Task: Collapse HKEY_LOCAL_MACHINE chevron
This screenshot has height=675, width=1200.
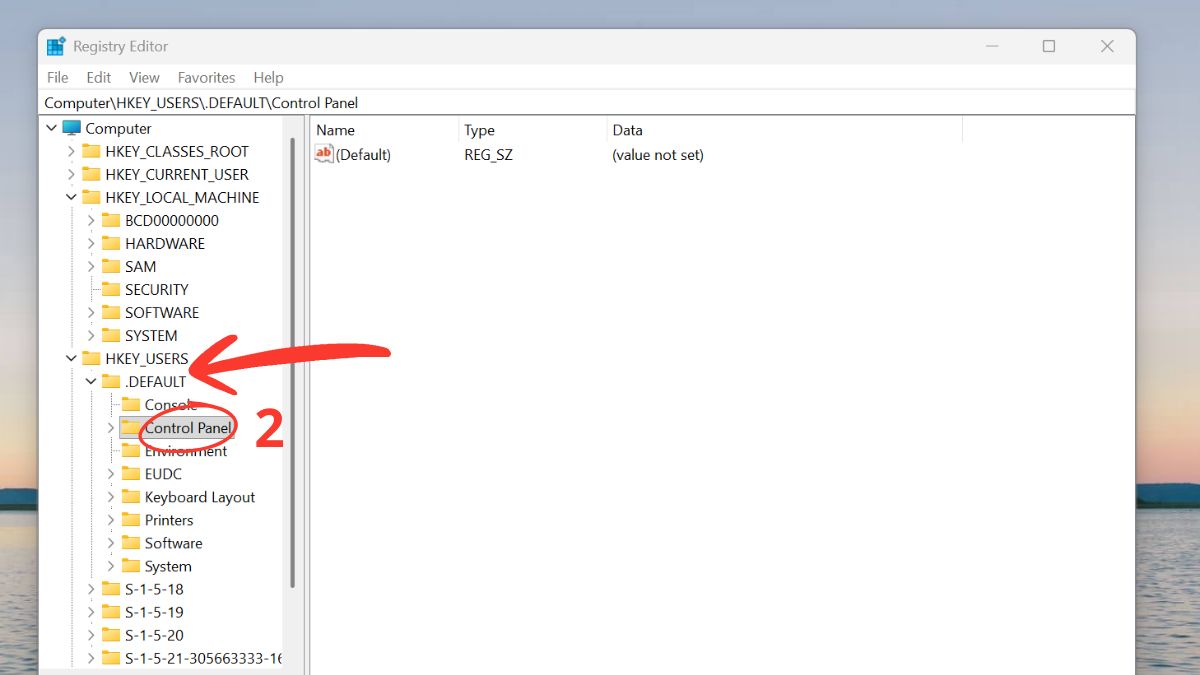Action: (x=71, y=197)
